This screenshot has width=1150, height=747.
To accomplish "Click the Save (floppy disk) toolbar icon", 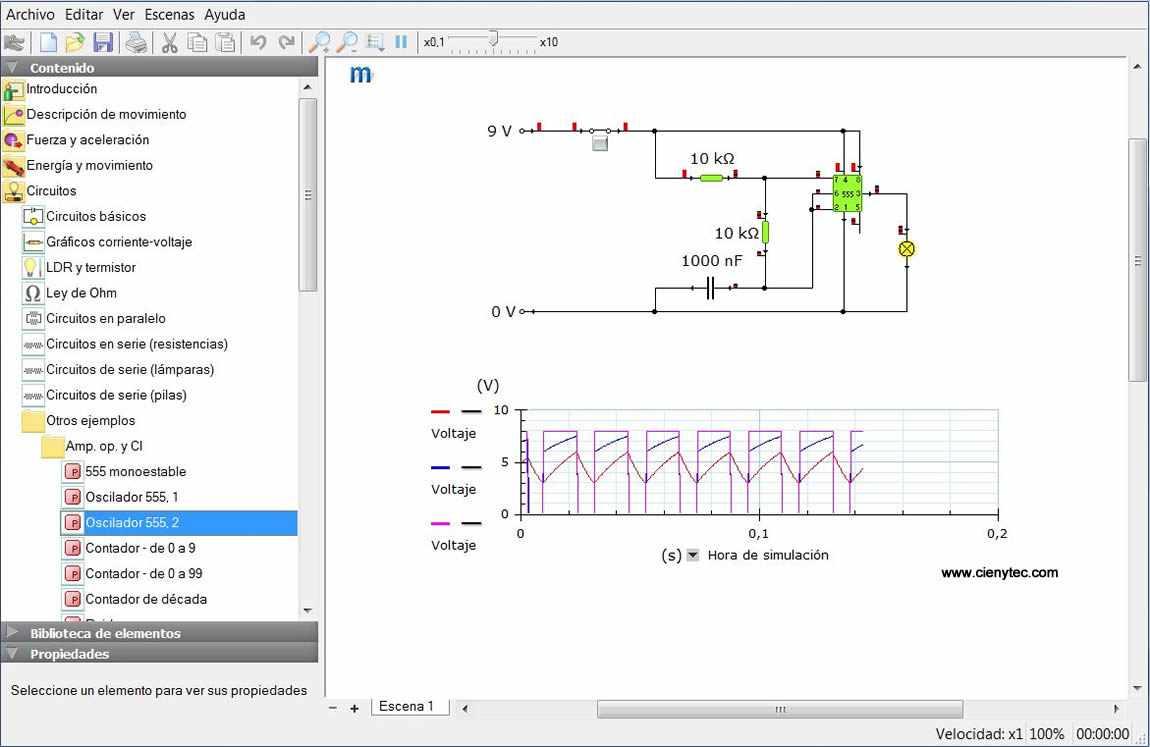I will [102, 42].
